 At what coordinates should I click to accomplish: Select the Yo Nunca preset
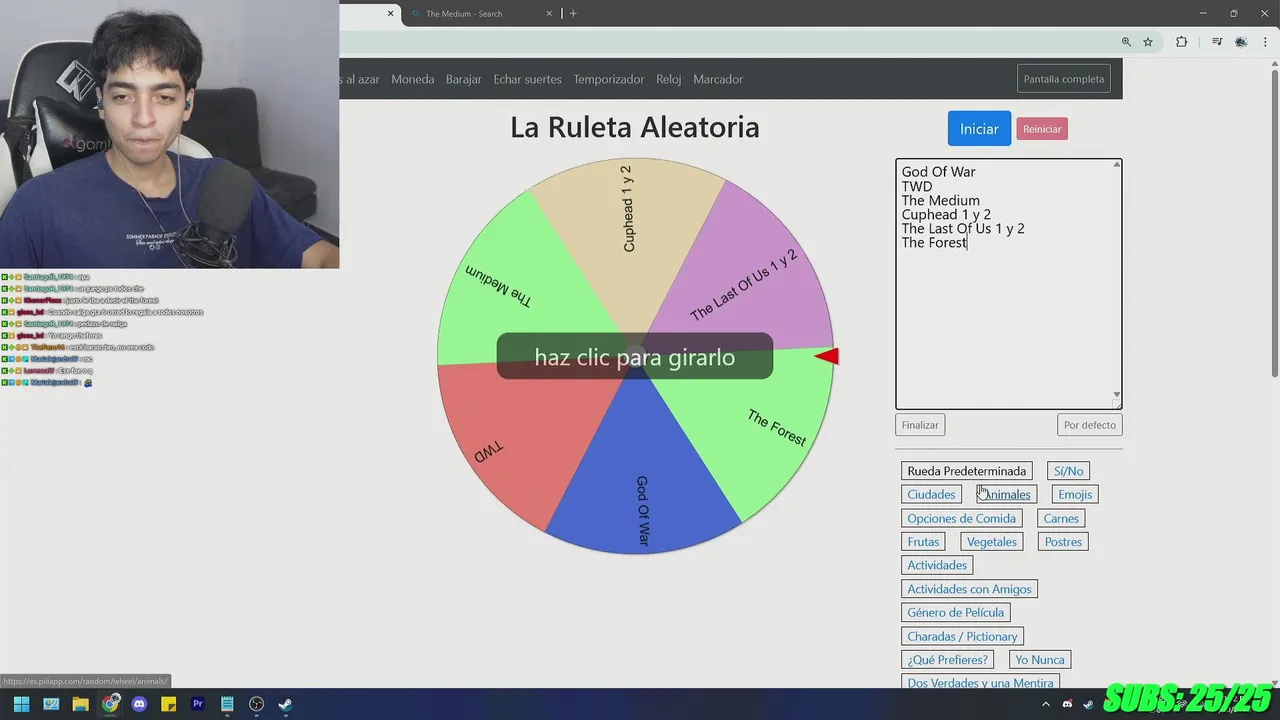pos(1040,660)
